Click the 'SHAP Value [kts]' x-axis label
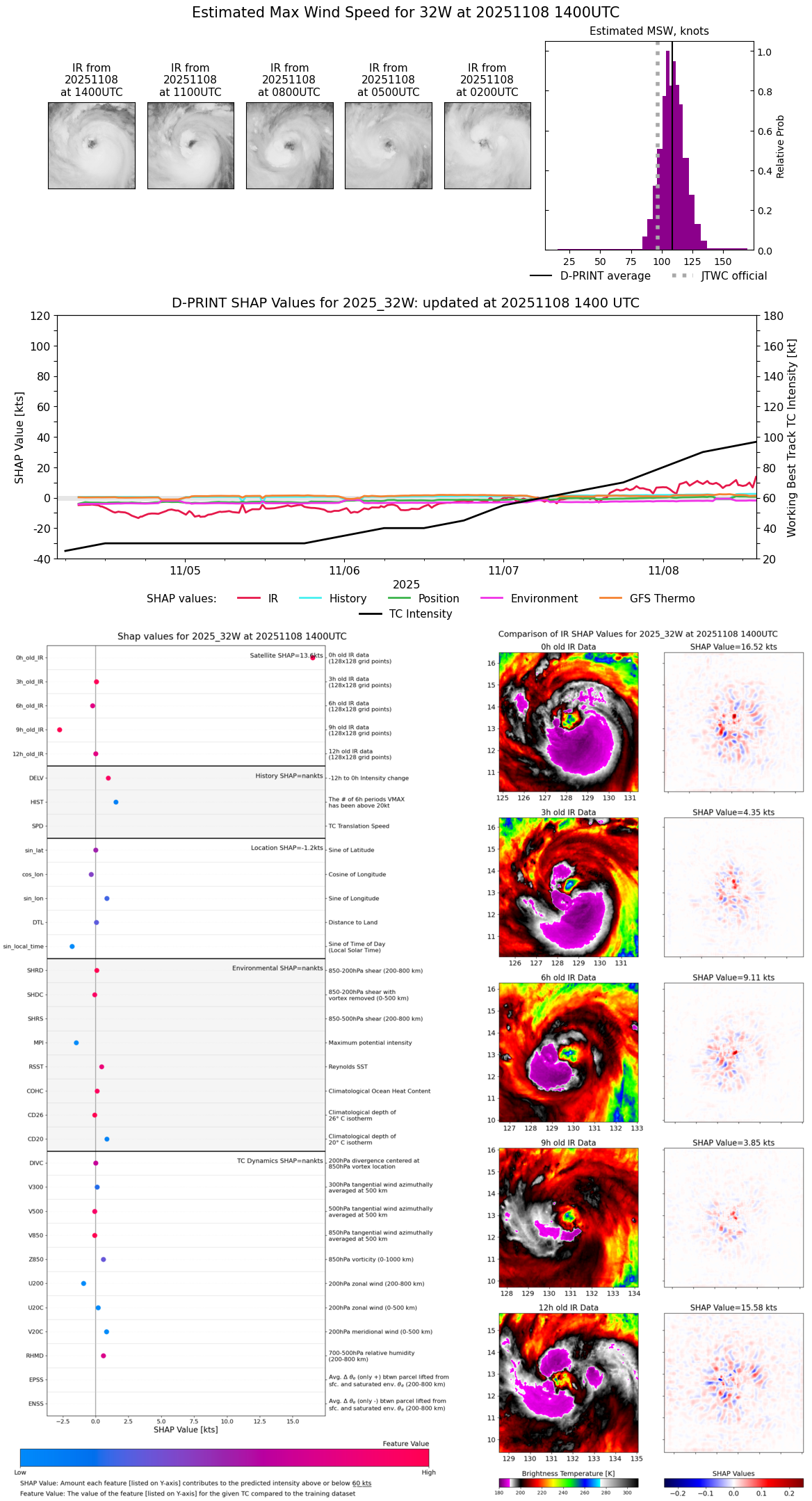812x1501 pixels. pyautogui.click(x=186, y=1430)
